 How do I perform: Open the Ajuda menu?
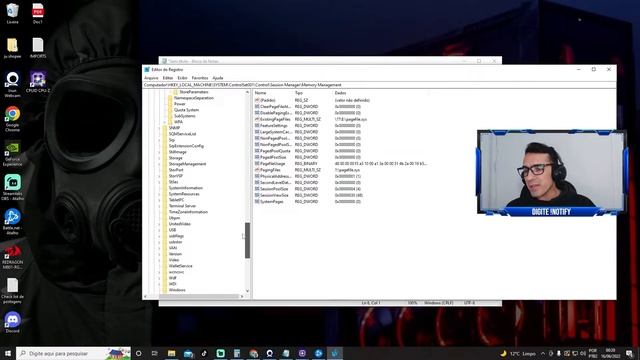click(218, 78)
